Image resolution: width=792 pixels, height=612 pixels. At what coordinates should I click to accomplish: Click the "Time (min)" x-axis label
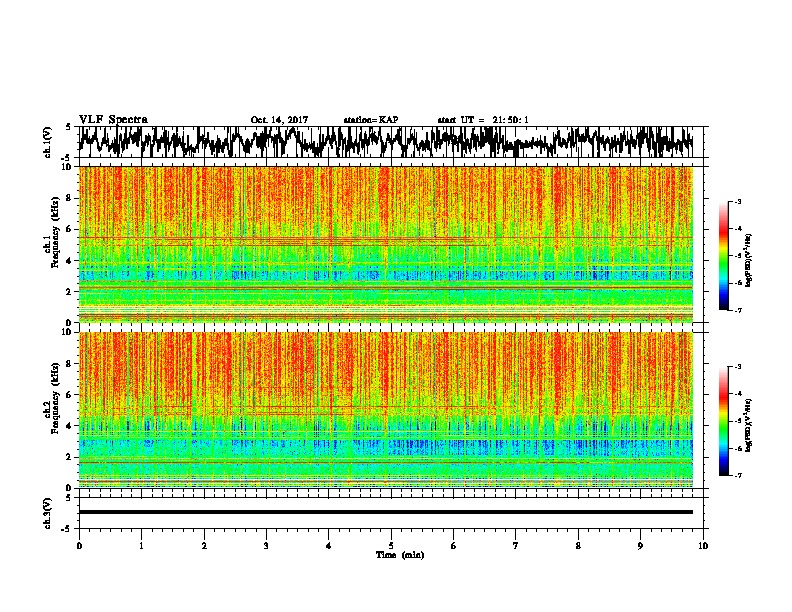tap(400, 555)
